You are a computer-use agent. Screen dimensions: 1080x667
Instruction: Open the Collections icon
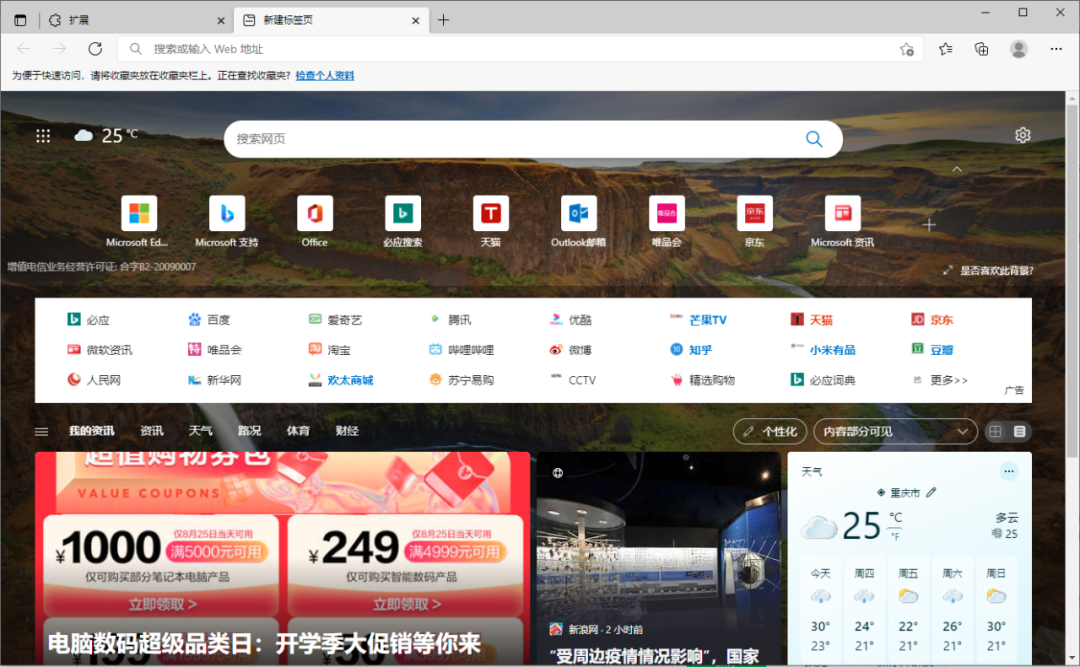(x=982, y=49)
